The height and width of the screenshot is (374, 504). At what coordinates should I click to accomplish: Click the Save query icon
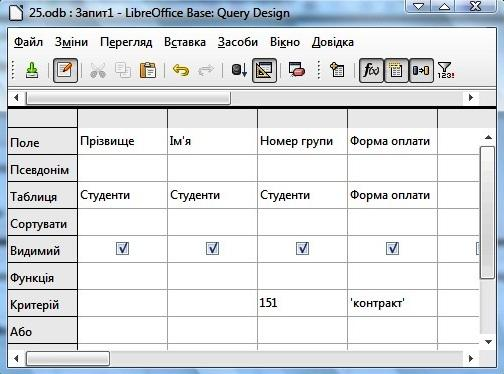tap(32, 70)
